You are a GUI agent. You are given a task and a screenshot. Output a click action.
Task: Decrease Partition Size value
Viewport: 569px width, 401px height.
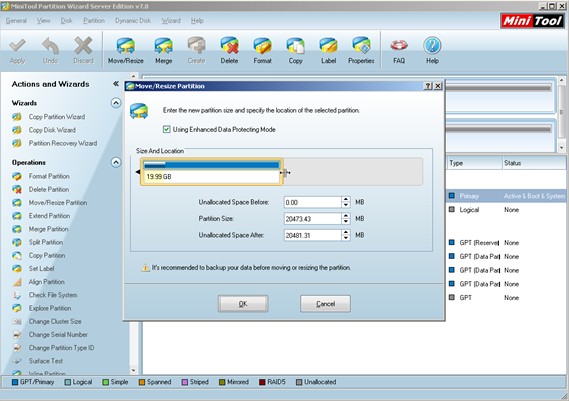click(x=346, y=221)
